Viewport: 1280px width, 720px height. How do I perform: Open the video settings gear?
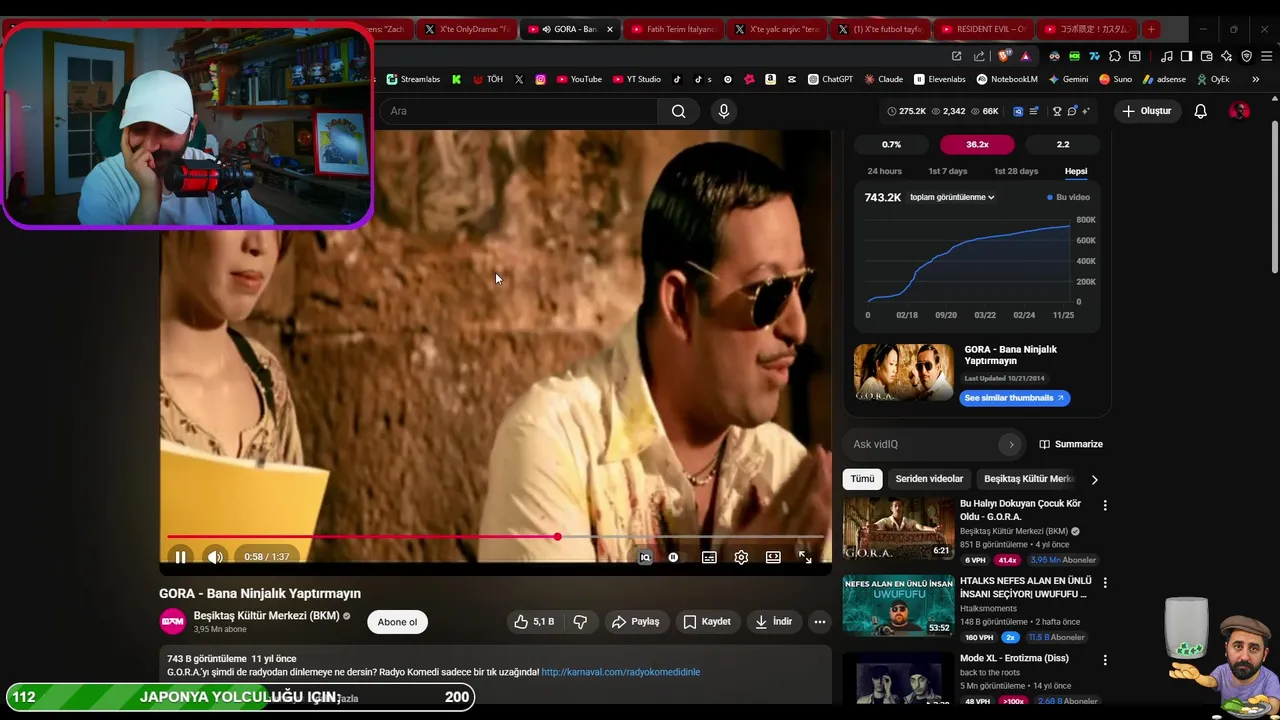click(741, 557)
